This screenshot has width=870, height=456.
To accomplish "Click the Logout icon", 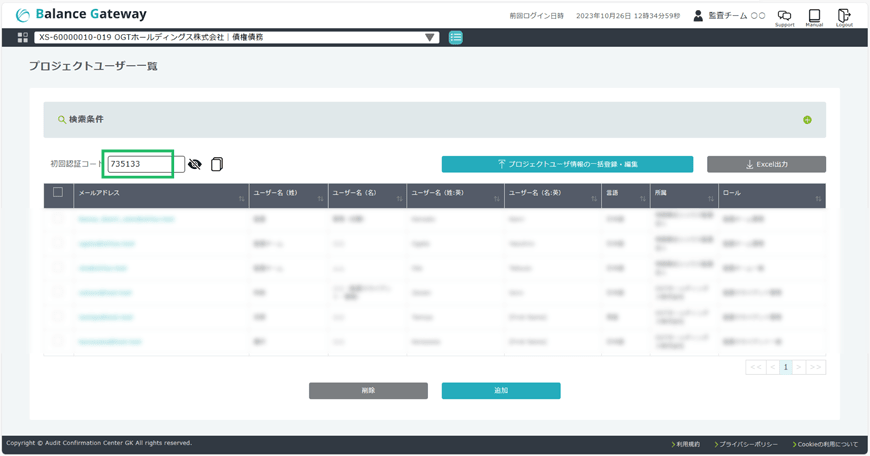I will click(844, 16).
